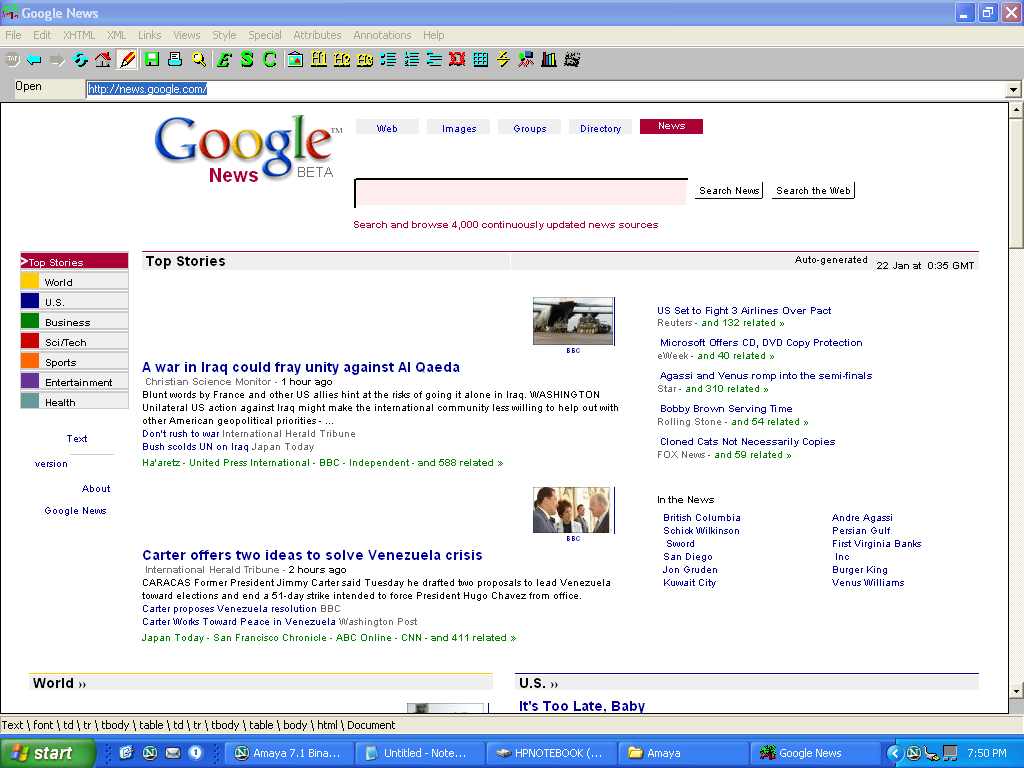
Task: Expand the U.S. section heading
Action: click(x=539, y=683)
